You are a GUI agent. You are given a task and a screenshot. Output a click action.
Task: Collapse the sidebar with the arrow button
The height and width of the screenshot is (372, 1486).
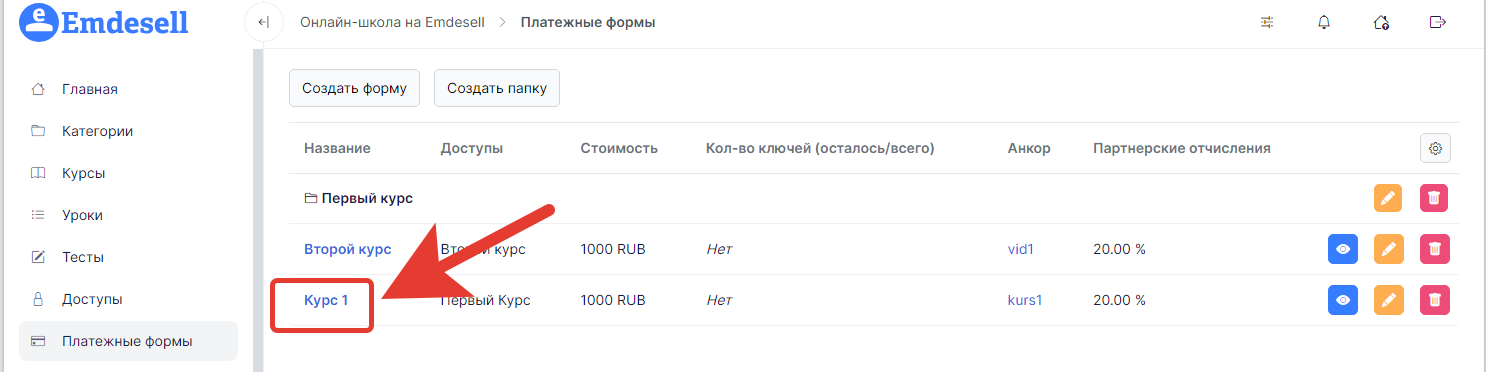click(264, 22)
